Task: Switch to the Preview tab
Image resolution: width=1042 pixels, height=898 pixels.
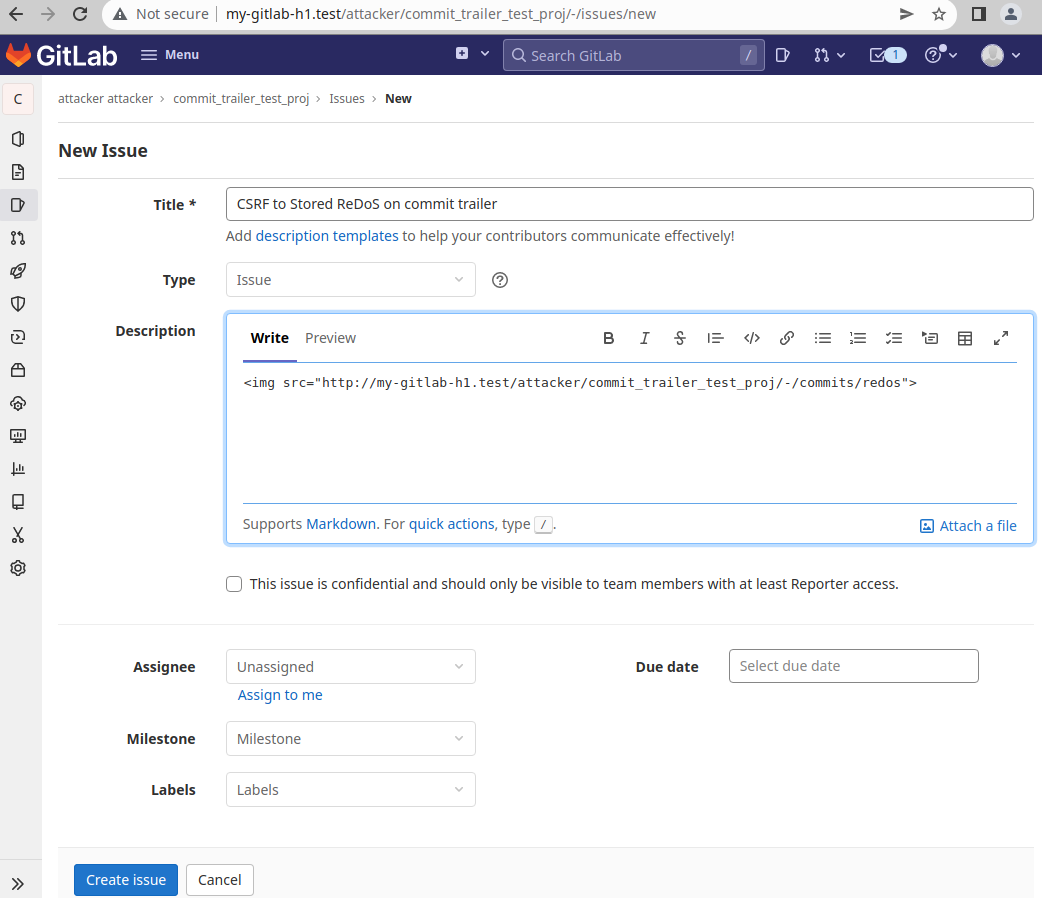Action: click(330, 338)
